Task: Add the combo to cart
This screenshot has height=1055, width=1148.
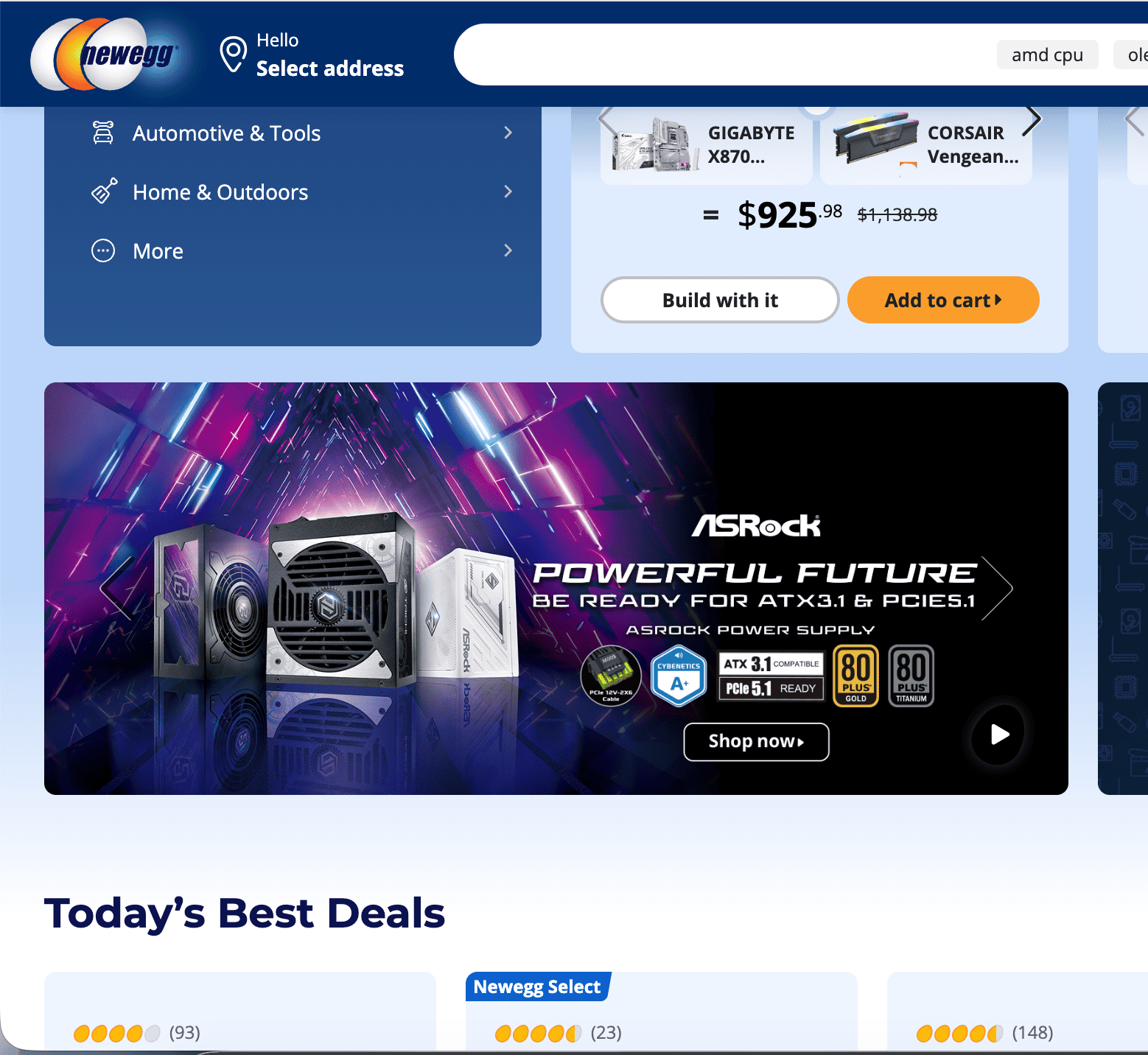Action: click(x=943, y=300)
